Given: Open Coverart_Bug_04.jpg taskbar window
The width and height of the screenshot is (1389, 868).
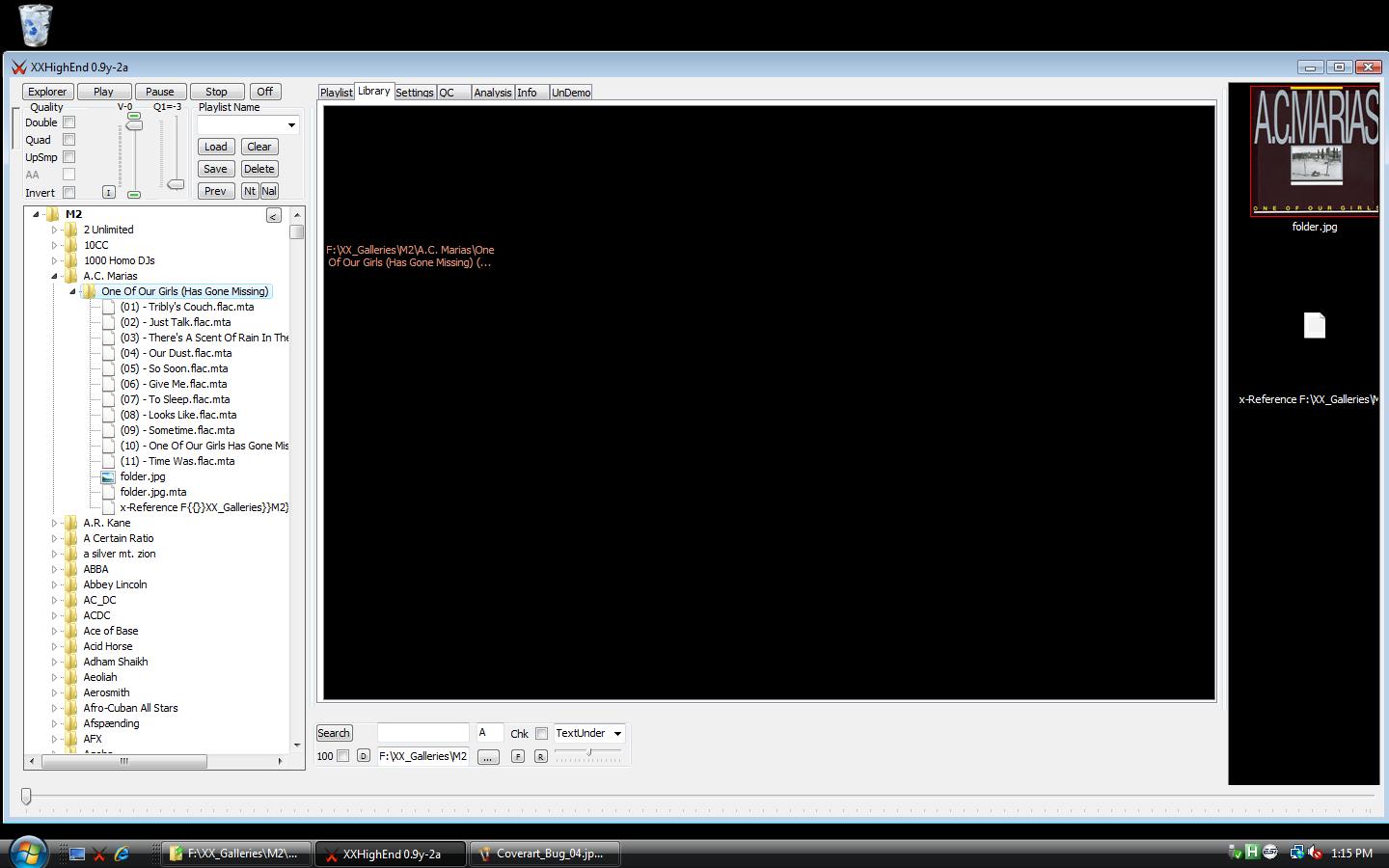Looking at the screenshot, I should coord(544,854).
